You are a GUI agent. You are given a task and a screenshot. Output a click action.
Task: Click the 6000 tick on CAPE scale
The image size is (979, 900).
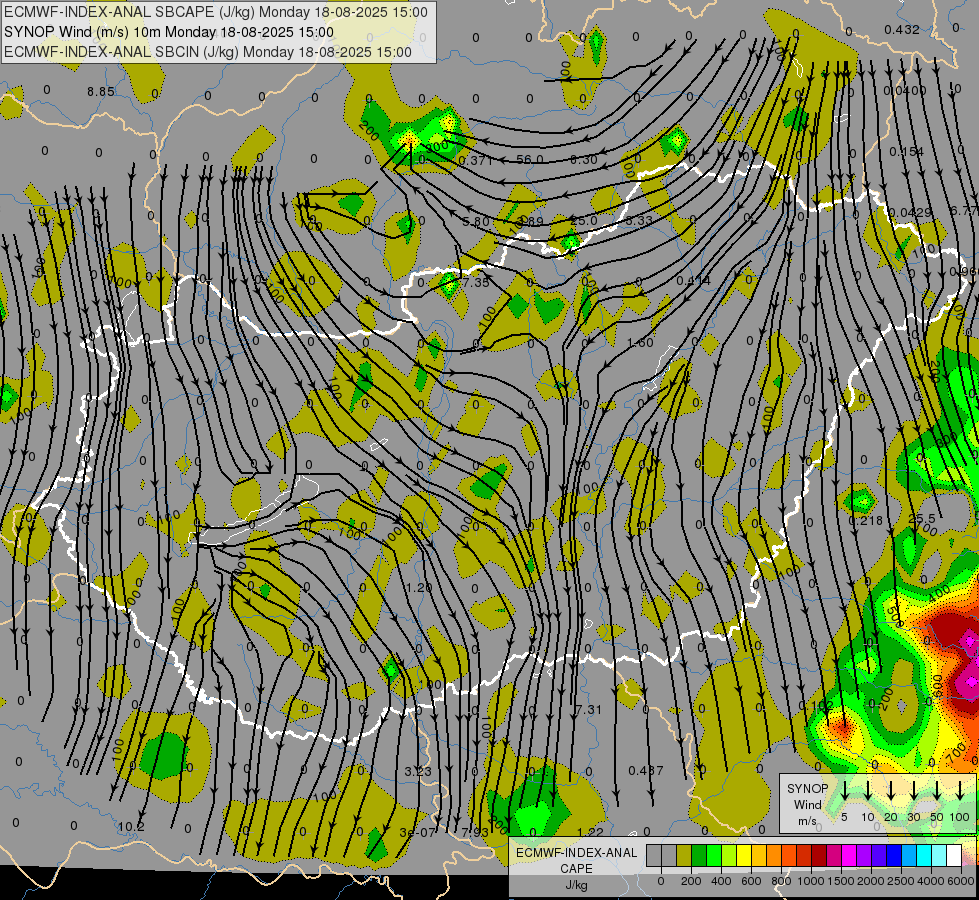click(961, 881)
